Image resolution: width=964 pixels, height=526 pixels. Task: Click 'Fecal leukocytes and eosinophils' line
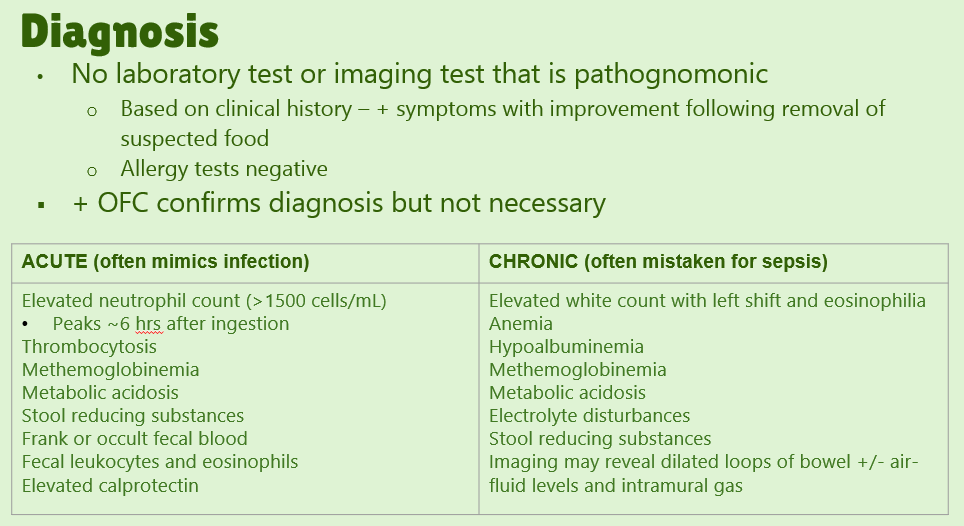pos(160,462)
